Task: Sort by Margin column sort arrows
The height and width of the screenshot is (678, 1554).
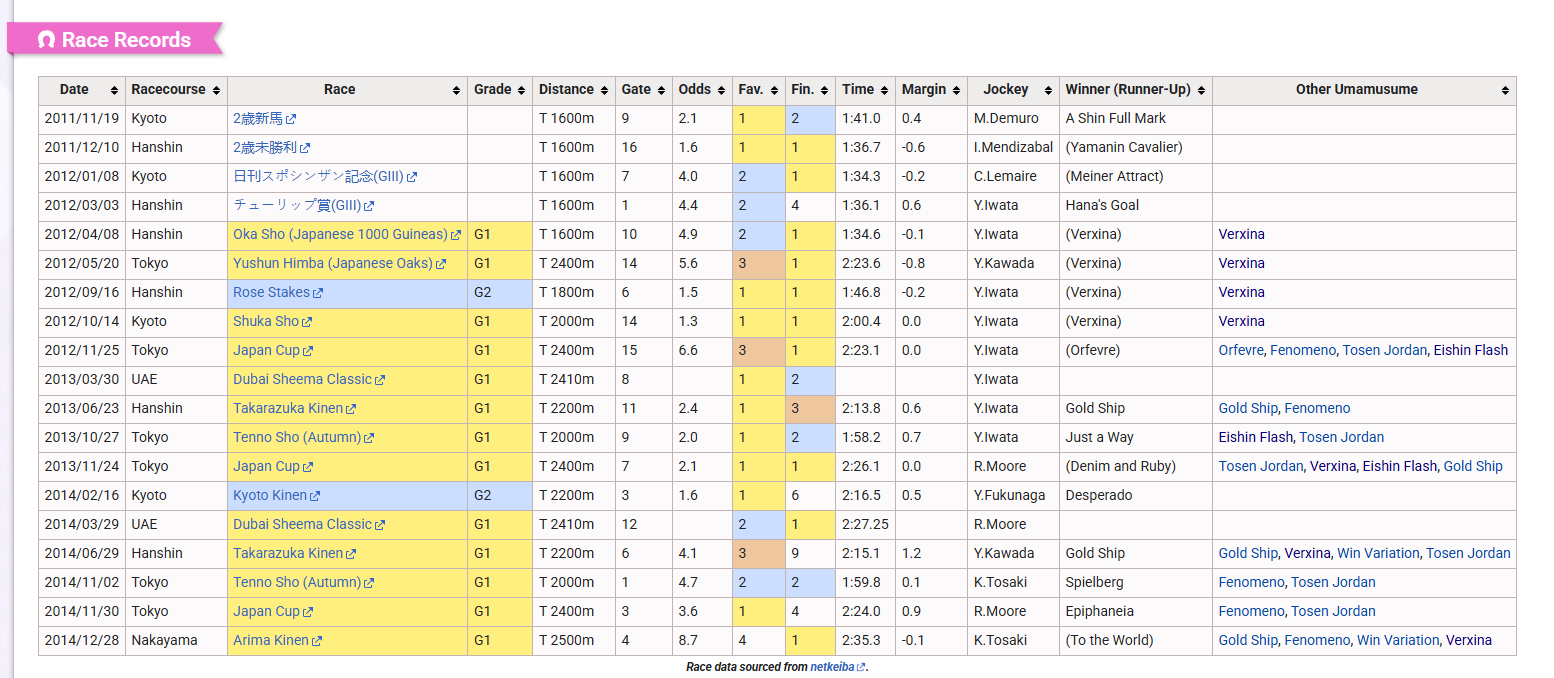Action: click(956, 90)
